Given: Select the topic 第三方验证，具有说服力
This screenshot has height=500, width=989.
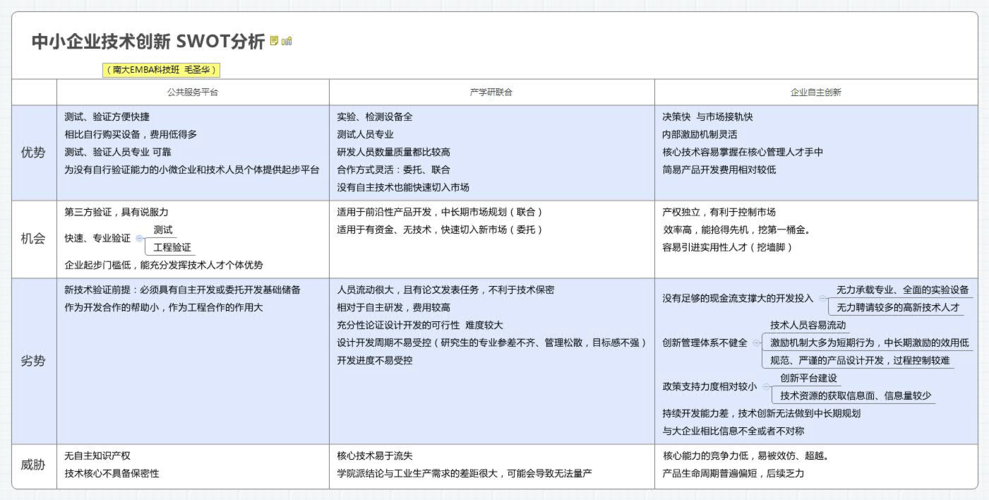Looking at the screenshot, I should point(117,212).
